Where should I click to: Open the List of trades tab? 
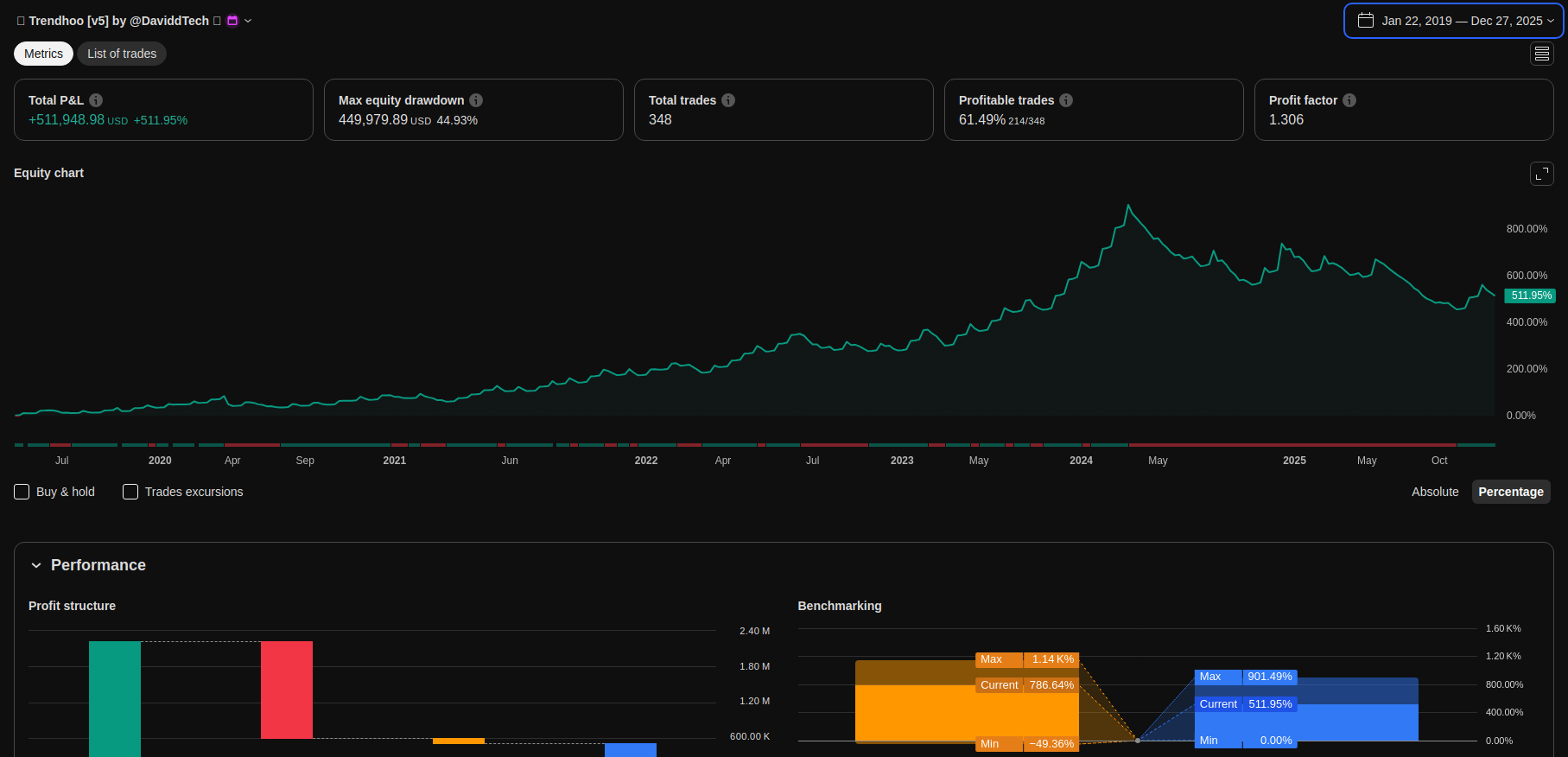point(122,54)
